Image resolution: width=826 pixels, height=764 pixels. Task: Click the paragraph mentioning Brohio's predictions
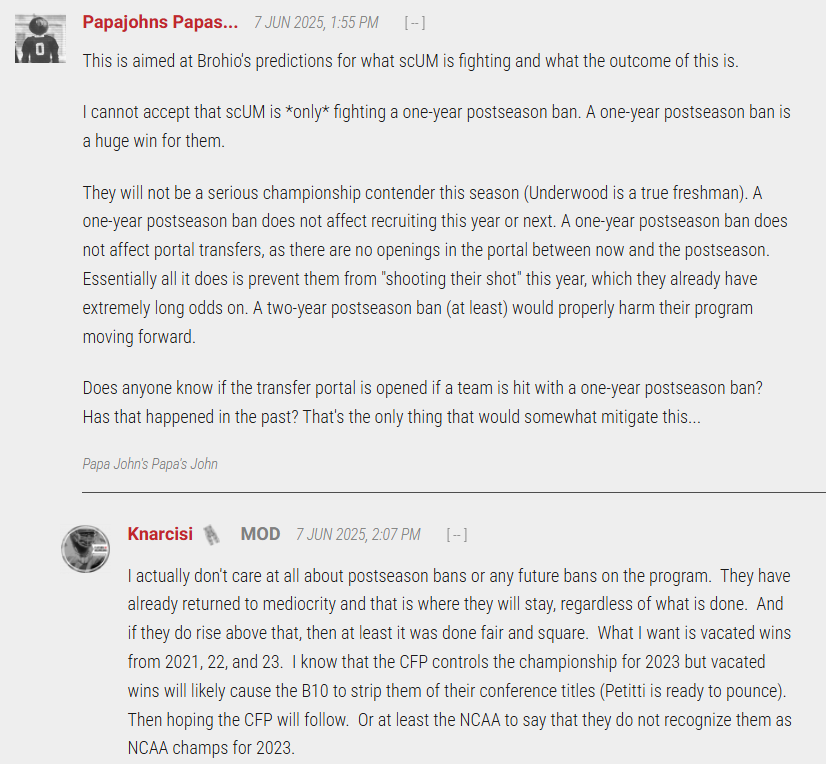(410, 61)
